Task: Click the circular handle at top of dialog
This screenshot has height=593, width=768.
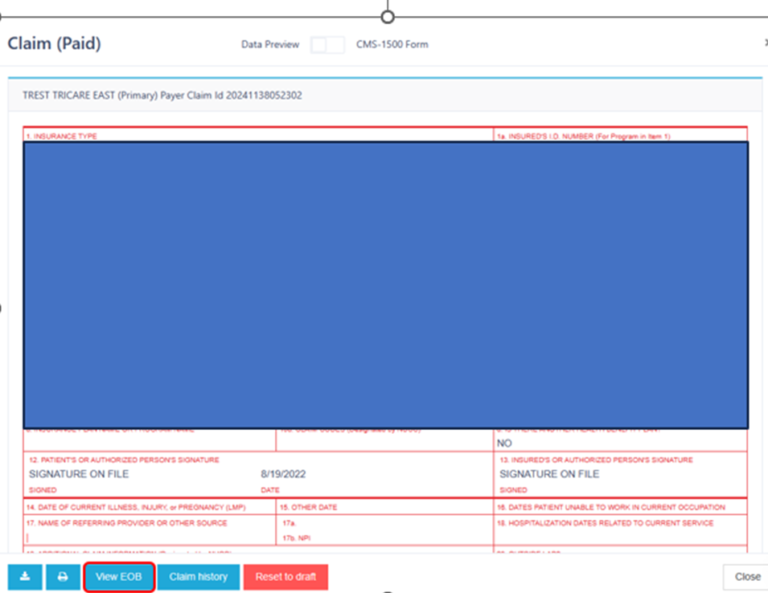Action: [x=388, y=15]
